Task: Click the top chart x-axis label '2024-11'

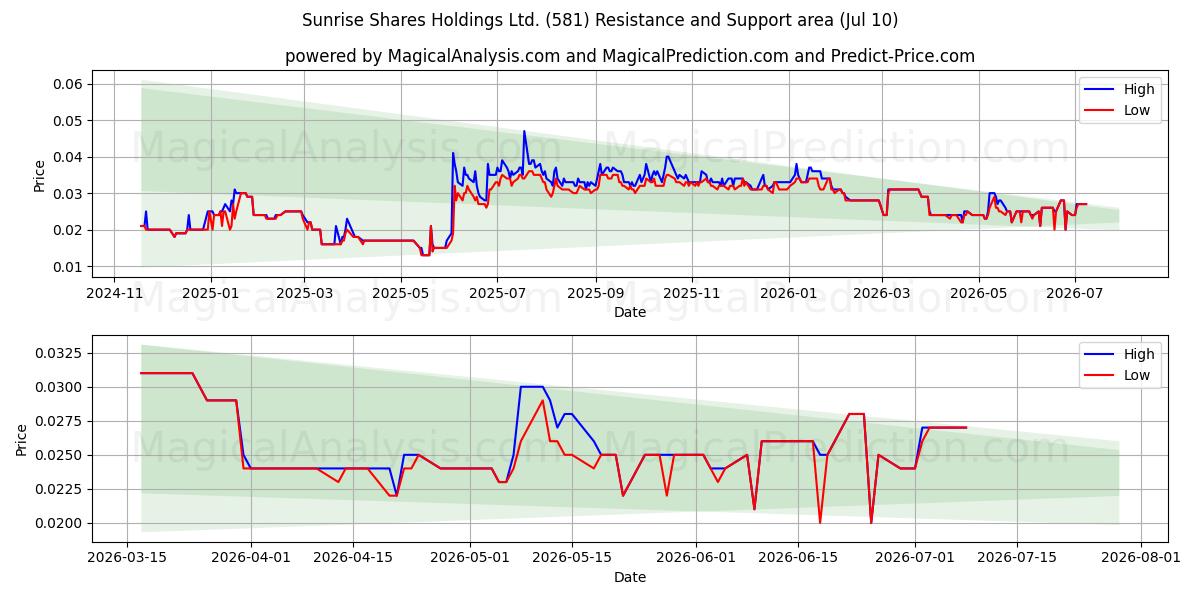Action: coord(113,293)
